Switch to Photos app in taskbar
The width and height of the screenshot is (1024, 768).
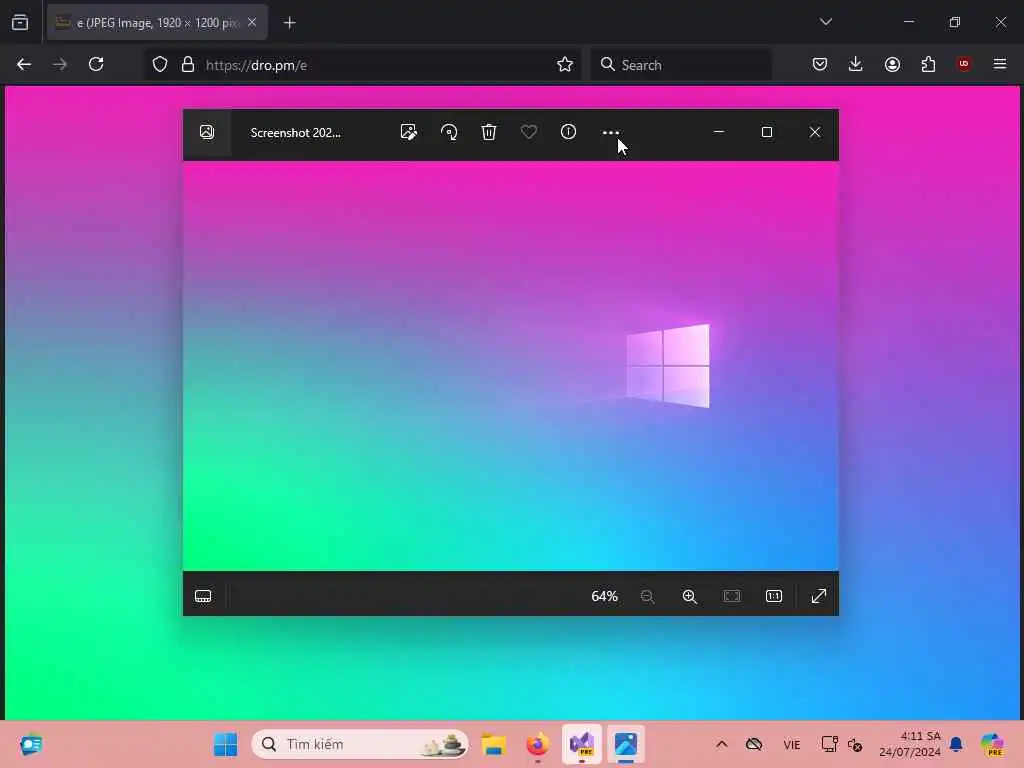coord(626,744)
